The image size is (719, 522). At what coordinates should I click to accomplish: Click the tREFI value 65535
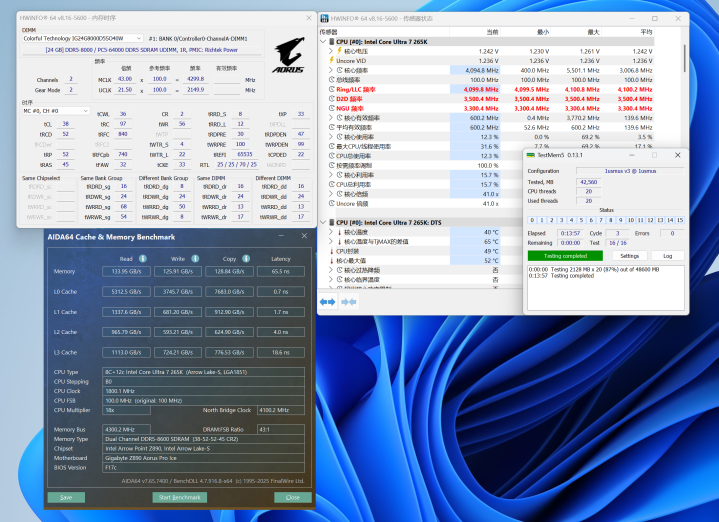pos(244,154)
